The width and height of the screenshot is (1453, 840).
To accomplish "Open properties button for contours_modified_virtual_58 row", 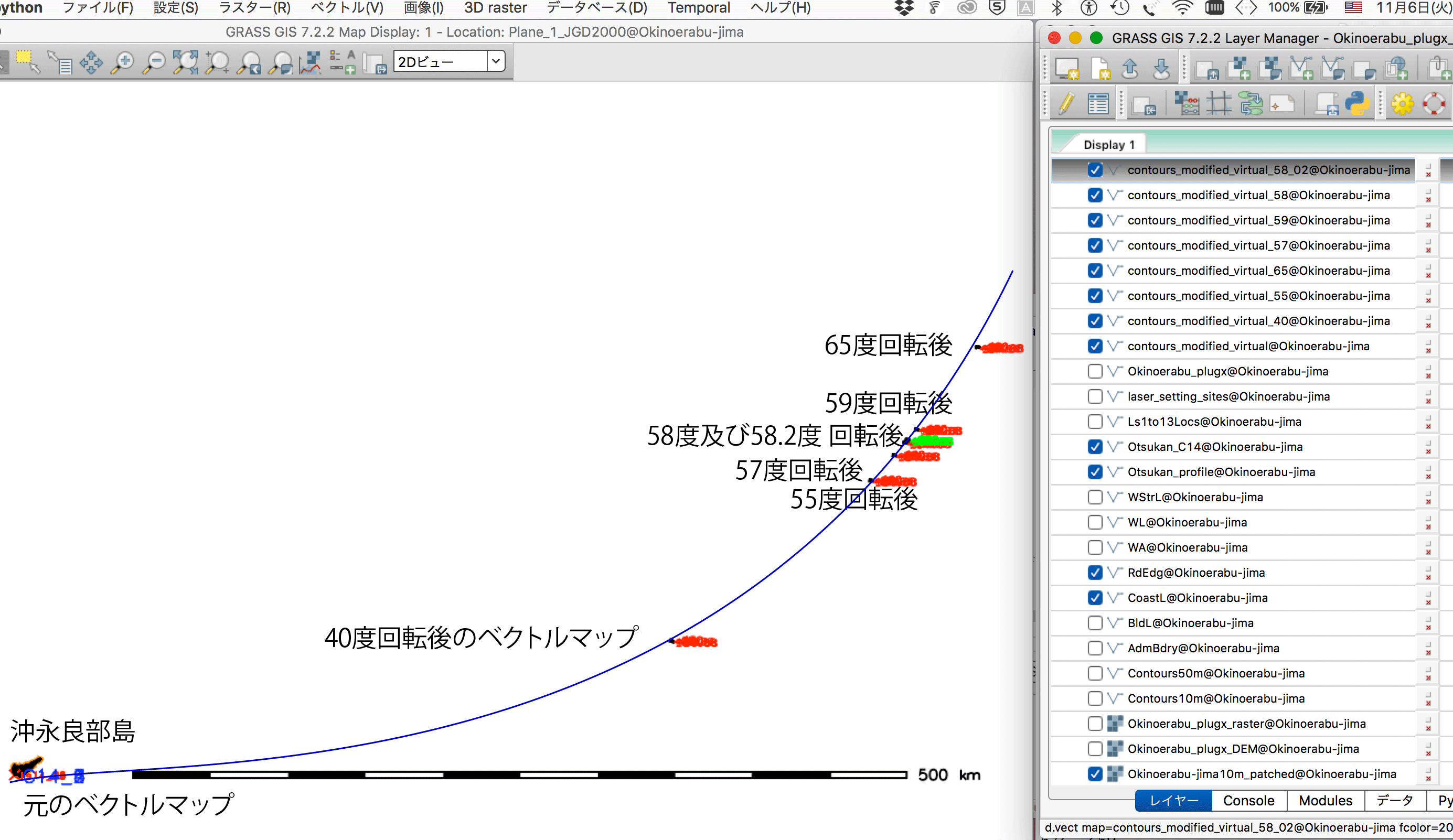I will 1429,196.
